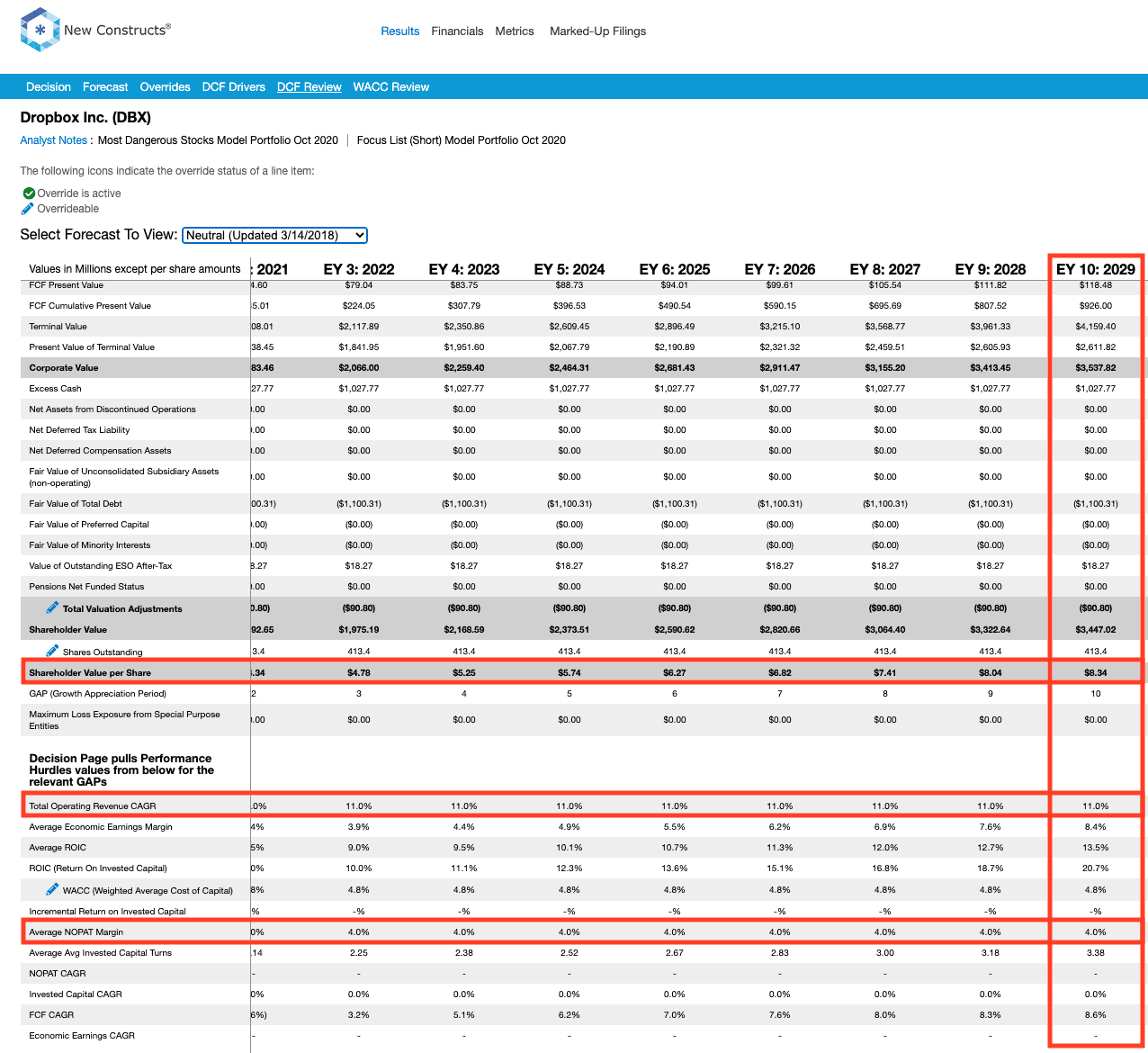Click the $3,447.02 shareholder value cell
Viewport: 1148px width, 1053px height.
[1096, 629]
